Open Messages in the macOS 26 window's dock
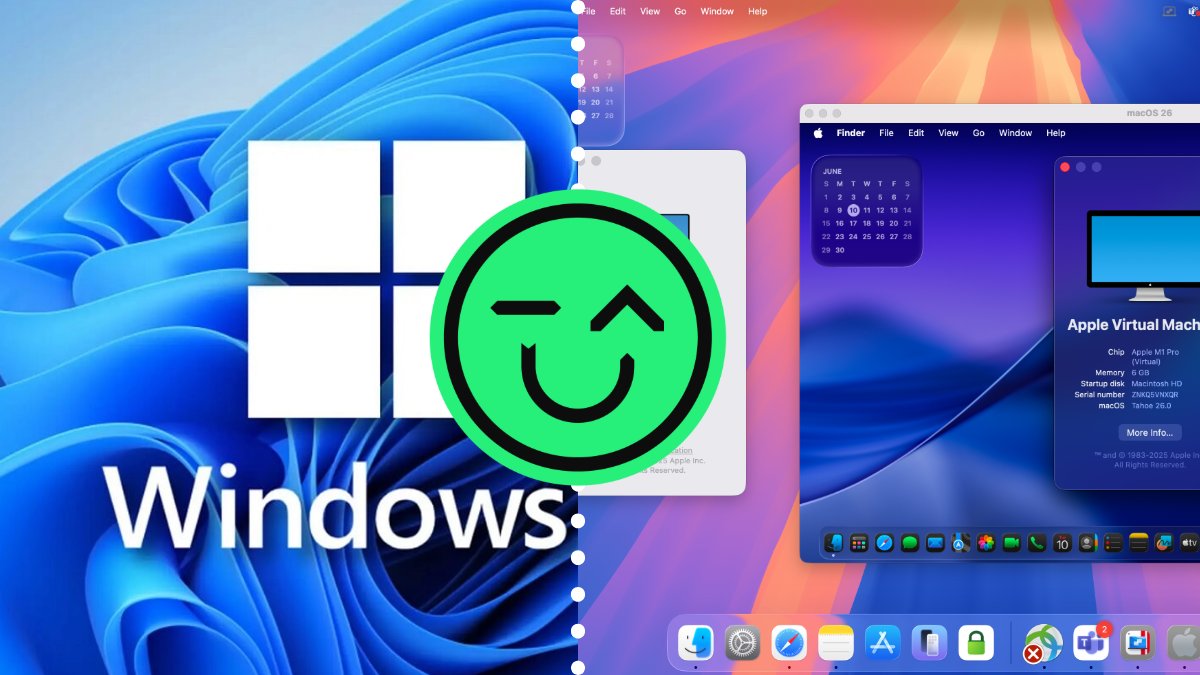1200x675 pixels. pyautogui.click(x=910, y=543)
